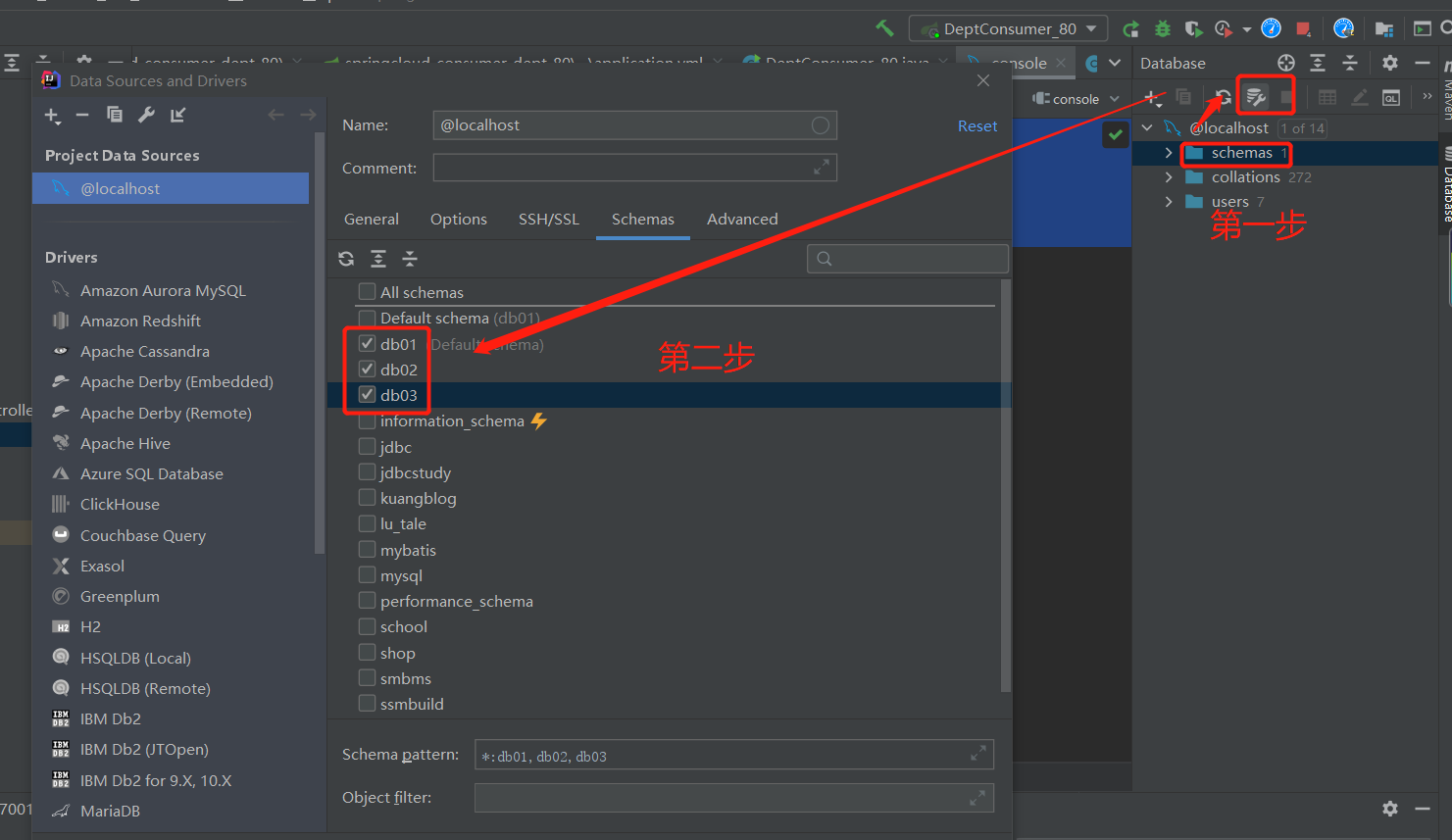
Task: Show more Database toolbar items chevron
Action: pyautogui.click(x=1427, y=96)
